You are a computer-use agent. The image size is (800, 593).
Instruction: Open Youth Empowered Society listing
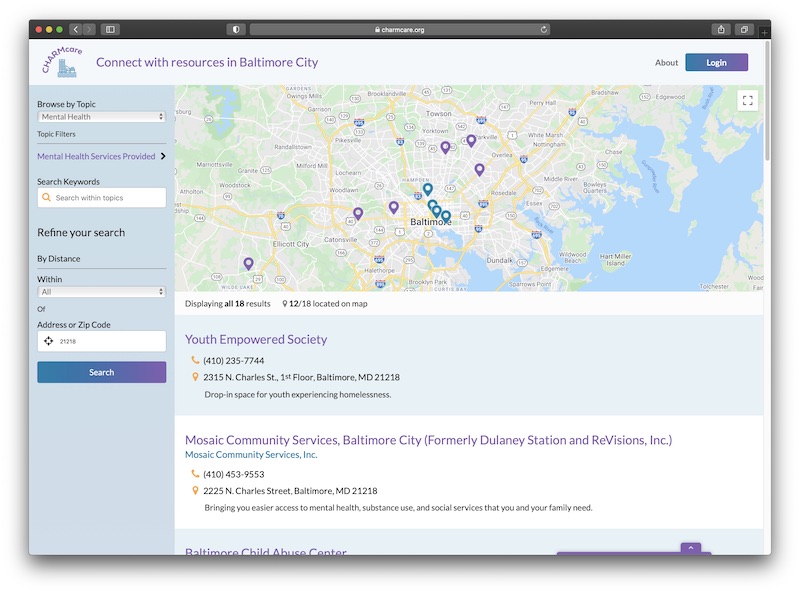(256, 339)
